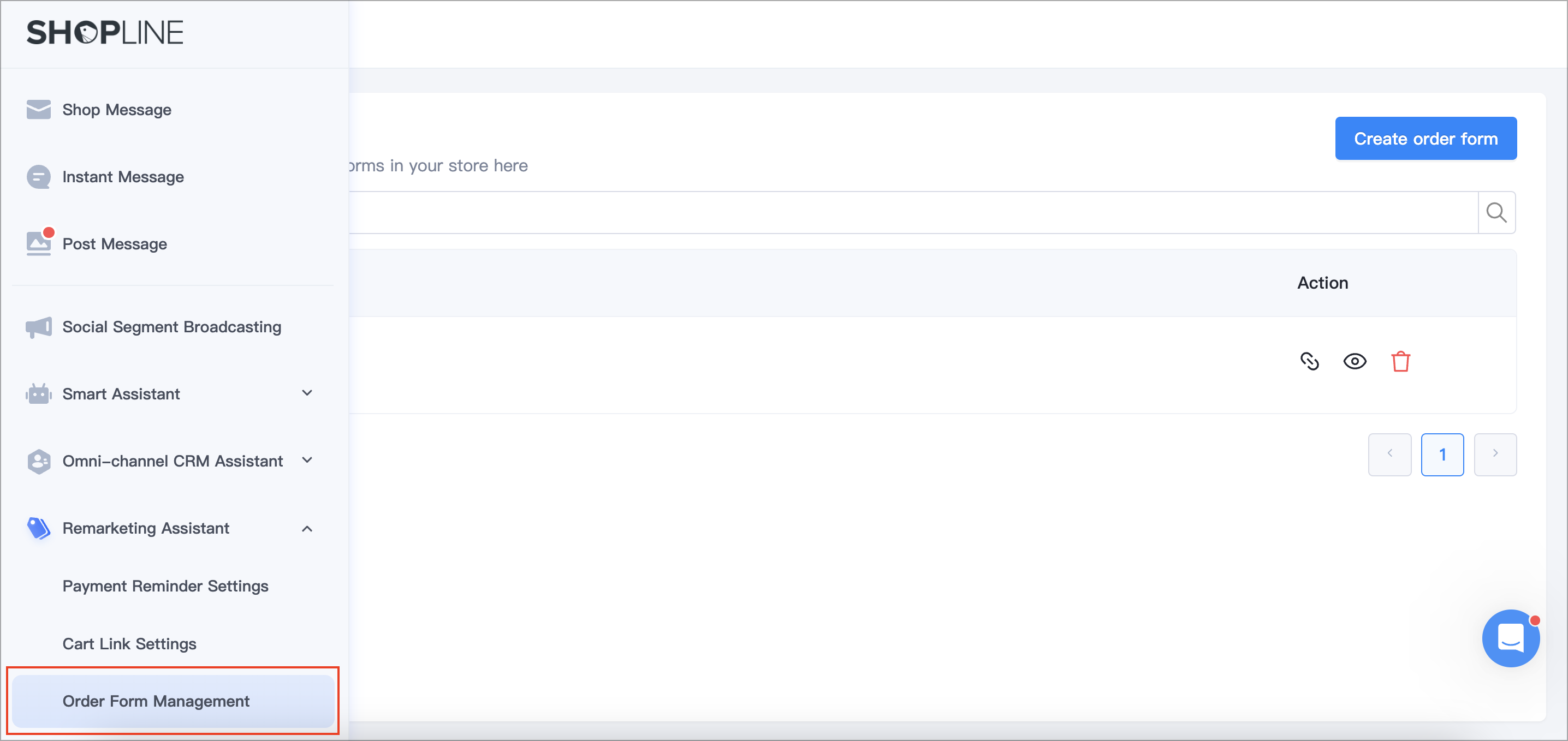This screenshot has width=1568, height=741.
Task: Open Payment Reminder Settings
Action: coord(165,586)
